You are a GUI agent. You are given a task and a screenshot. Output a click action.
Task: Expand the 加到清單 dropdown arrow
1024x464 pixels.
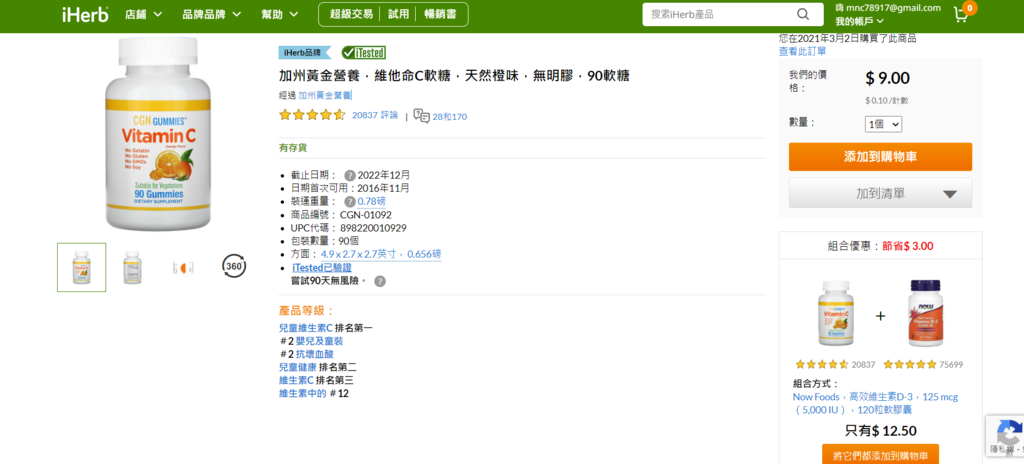(x=950, y=194)
